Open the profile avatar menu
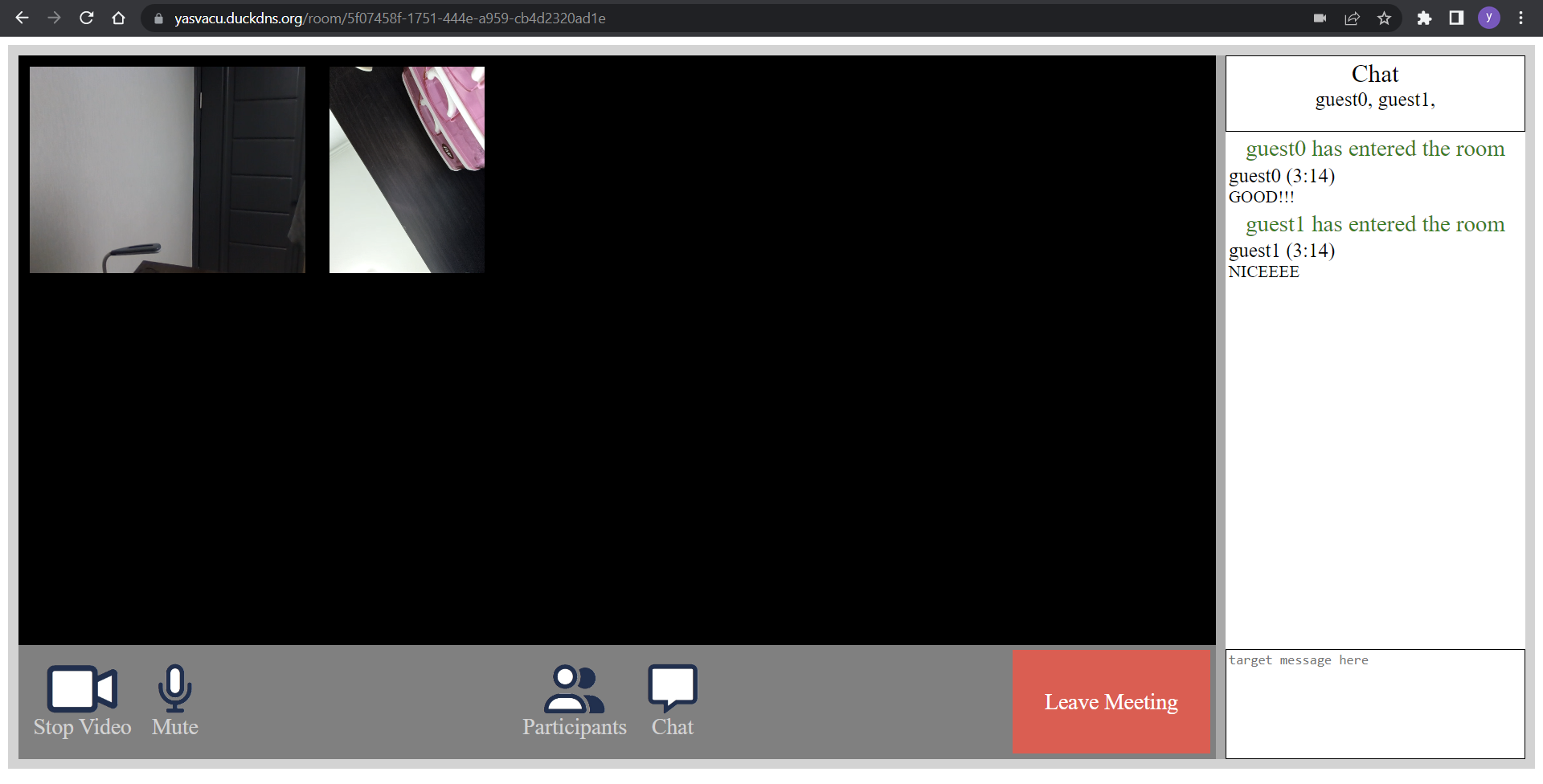The height and width of the screenshot is (784, 1543). coord(1489,18)
